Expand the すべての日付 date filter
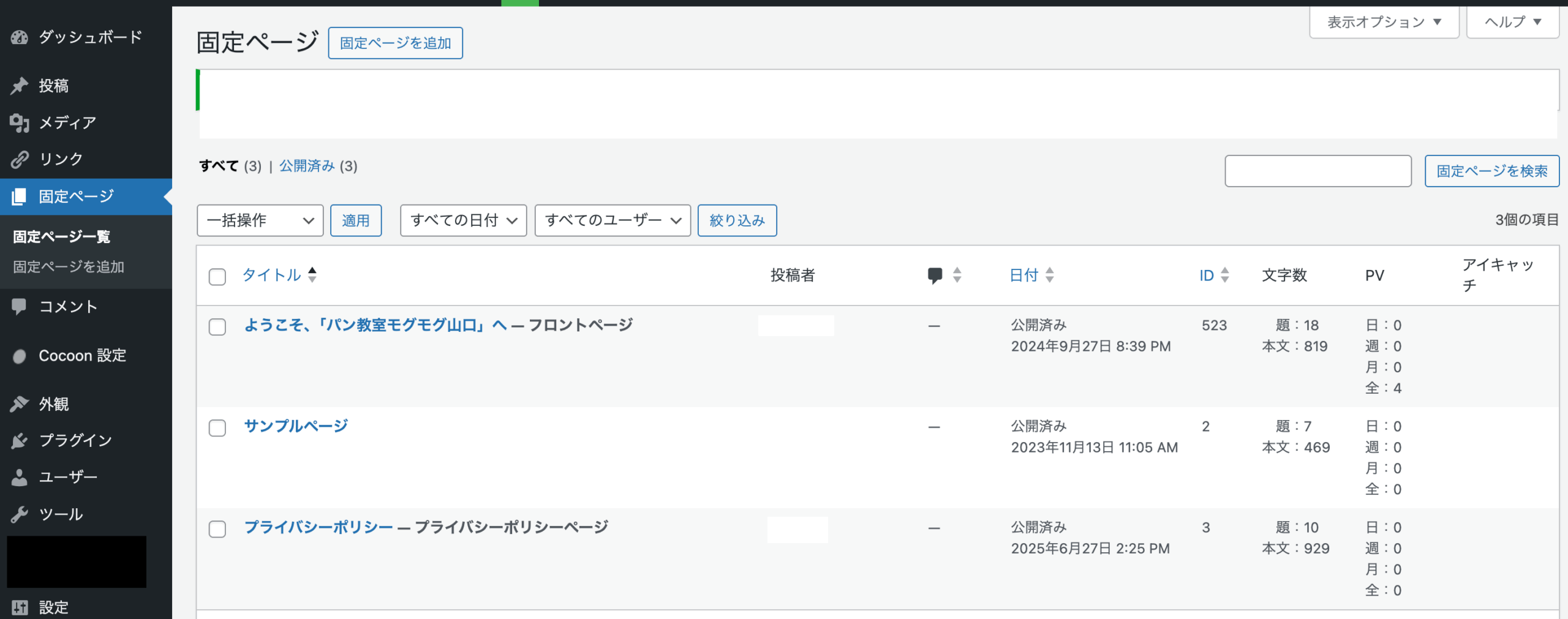The width and height of the screenshot is (1568, 619). coord(463,220)
